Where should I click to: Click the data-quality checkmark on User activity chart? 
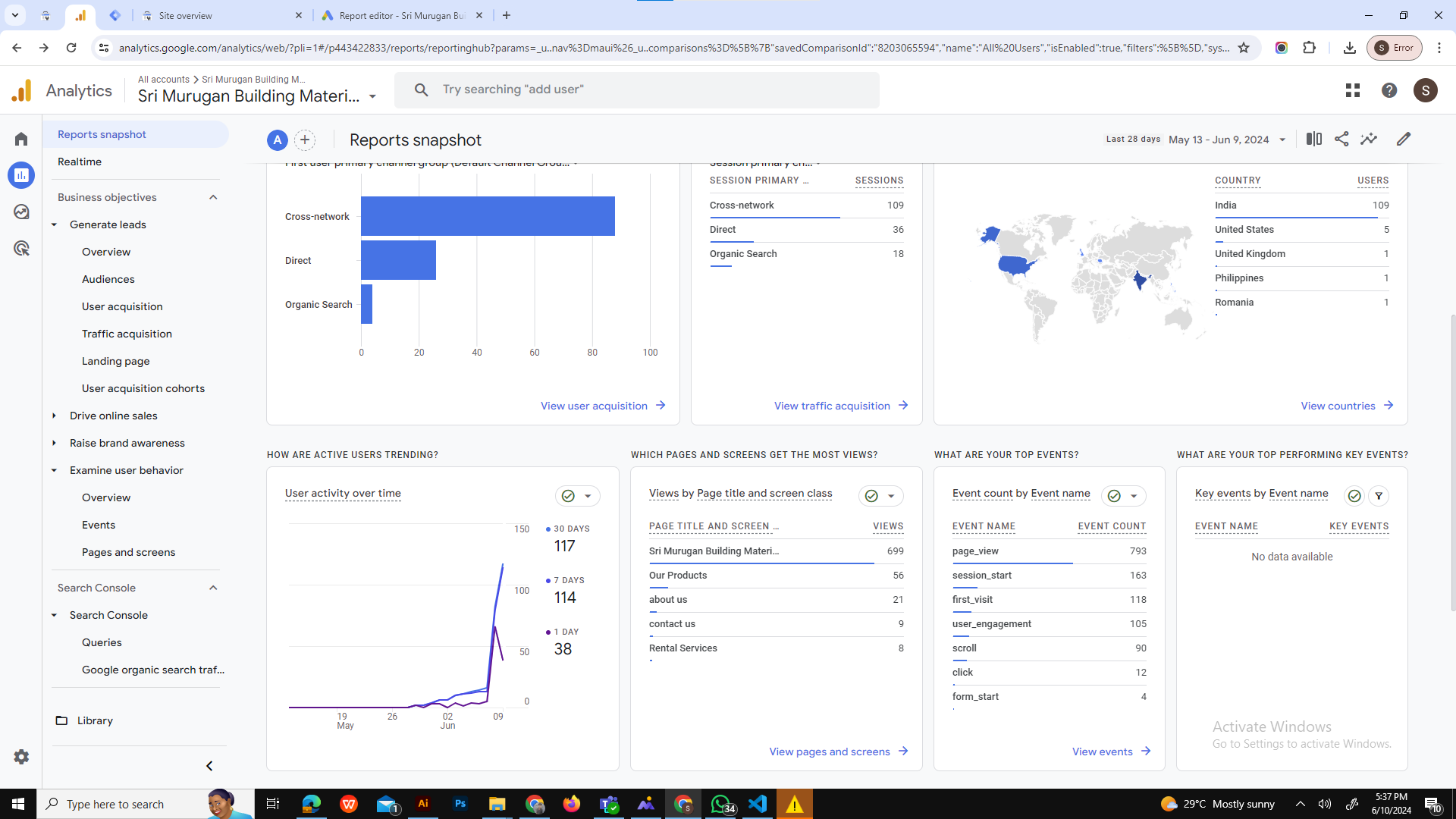point(568,495)
